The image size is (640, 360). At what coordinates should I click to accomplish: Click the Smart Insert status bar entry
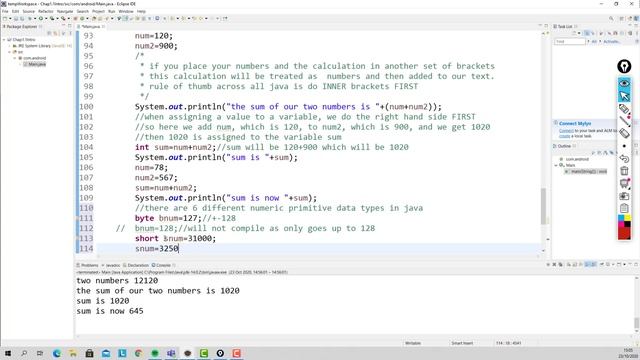point(462,343)
